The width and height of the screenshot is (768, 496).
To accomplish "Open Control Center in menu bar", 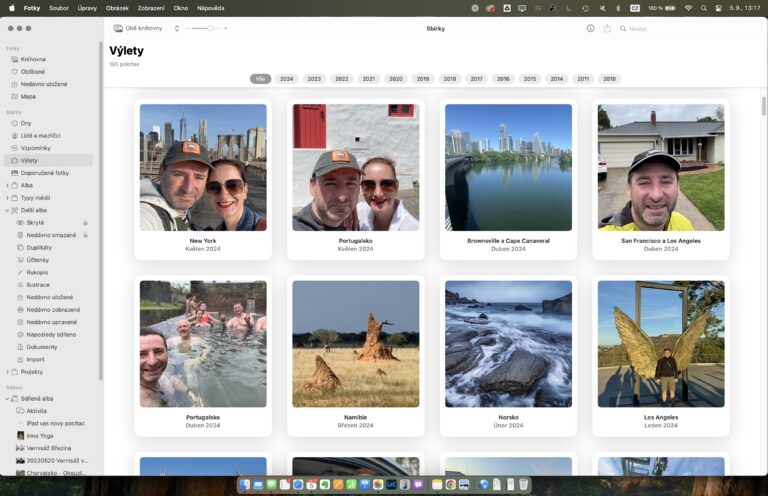I will click(719, 8).
